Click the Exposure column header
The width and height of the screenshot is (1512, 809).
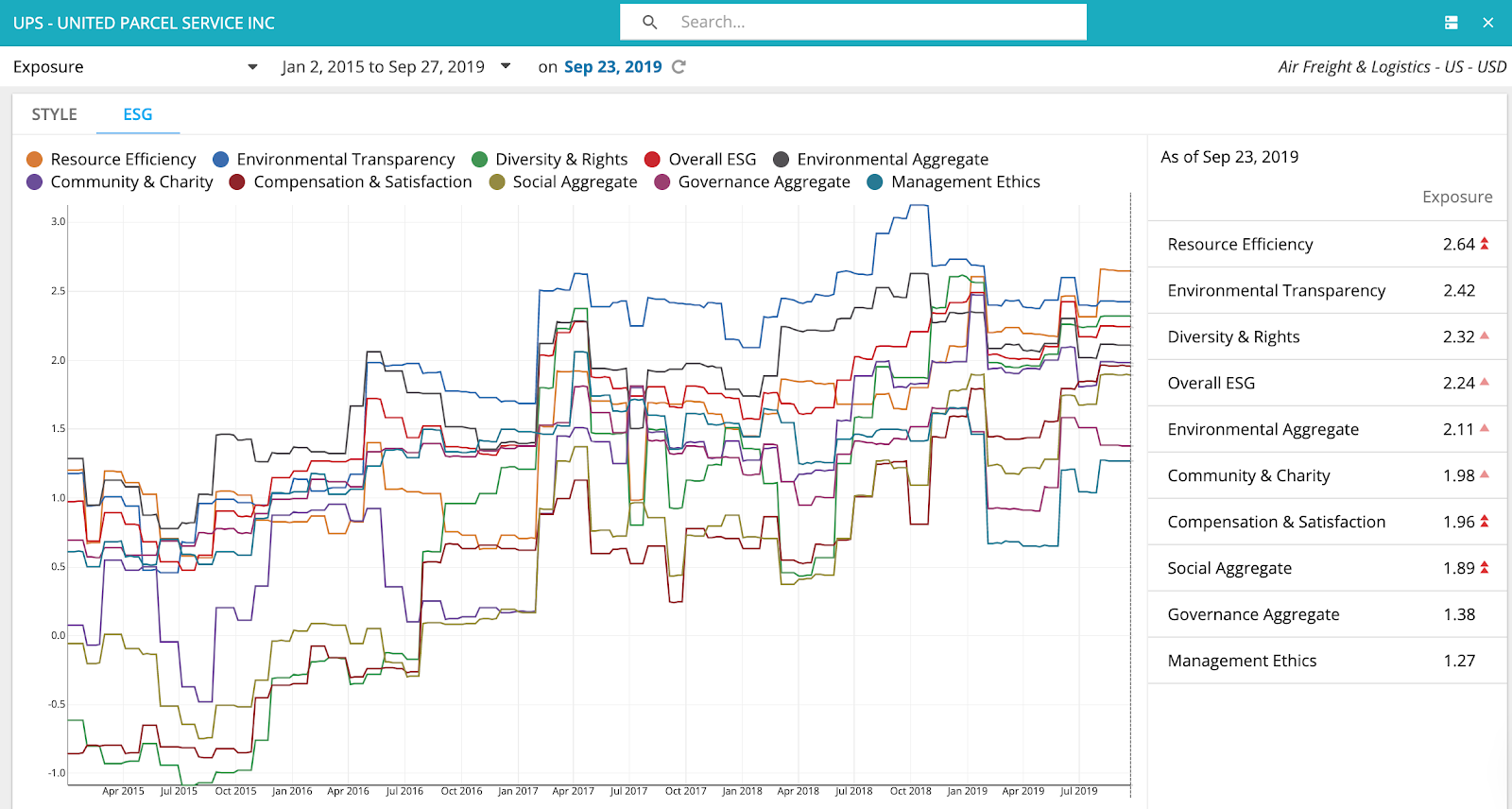1457,197
